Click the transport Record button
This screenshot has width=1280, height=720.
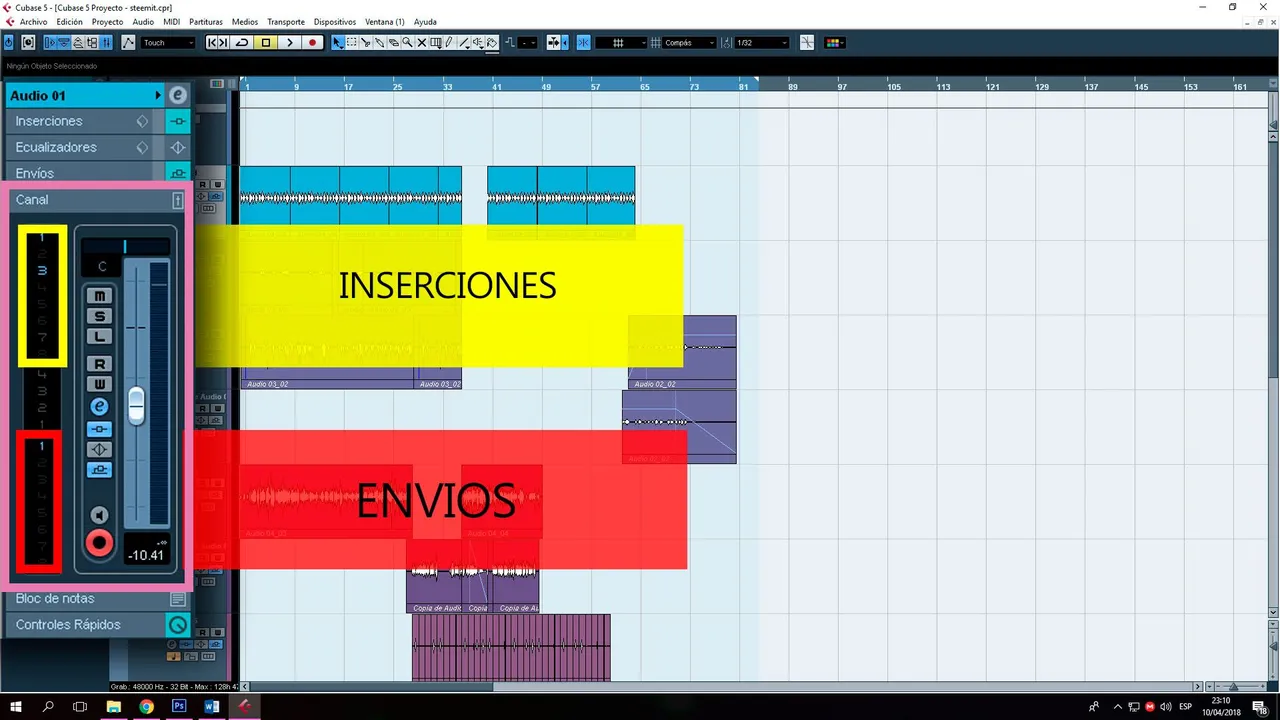click(x=312, y=42)
